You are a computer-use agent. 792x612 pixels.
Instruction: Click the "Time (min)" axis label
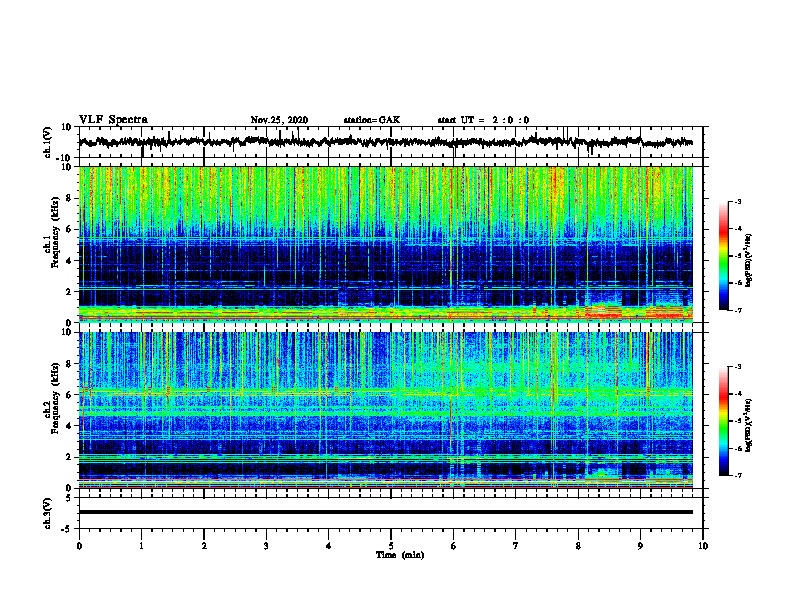point(400,555)
